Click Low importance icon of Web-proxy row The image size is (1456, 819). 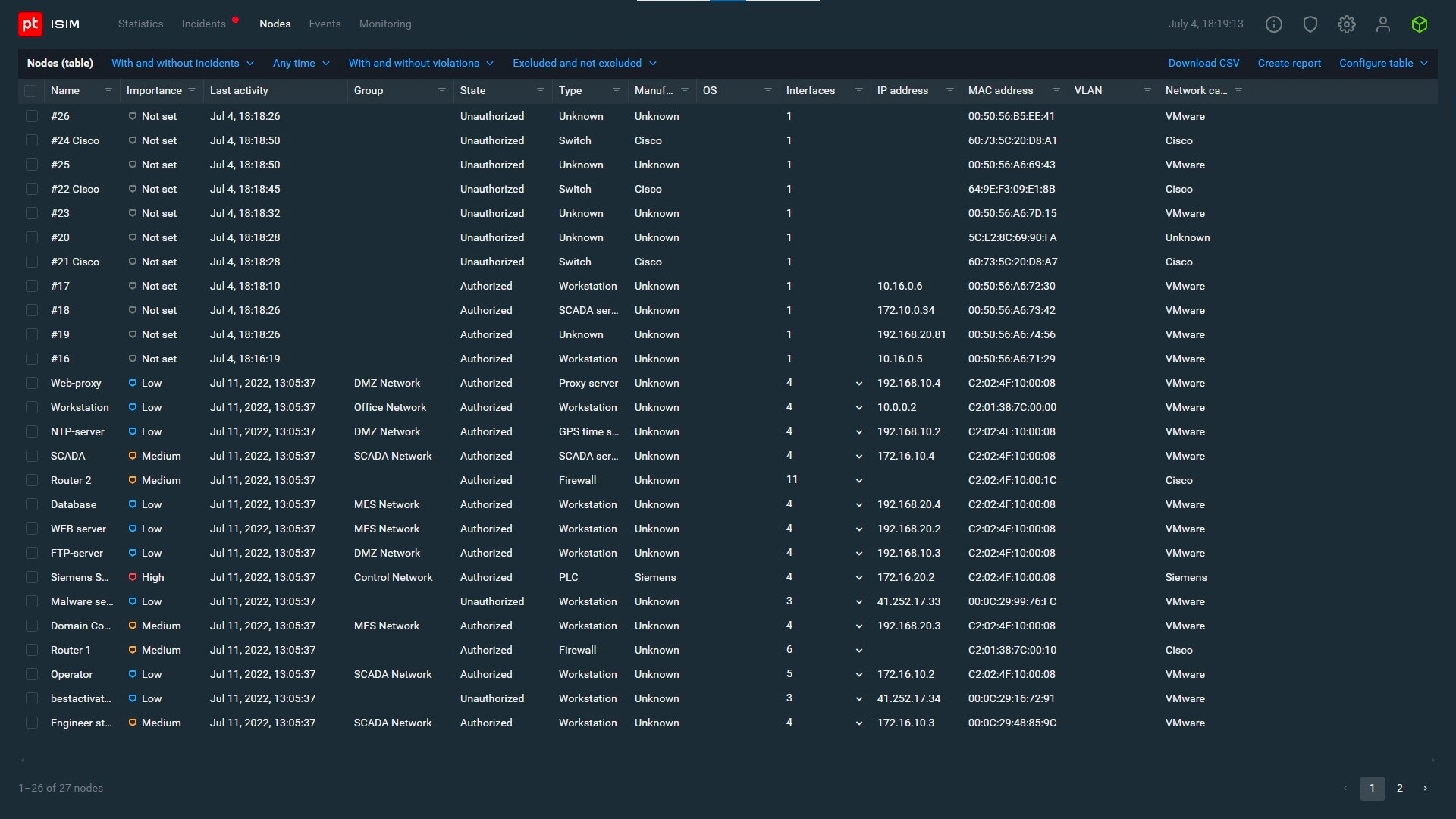[133, 383]
